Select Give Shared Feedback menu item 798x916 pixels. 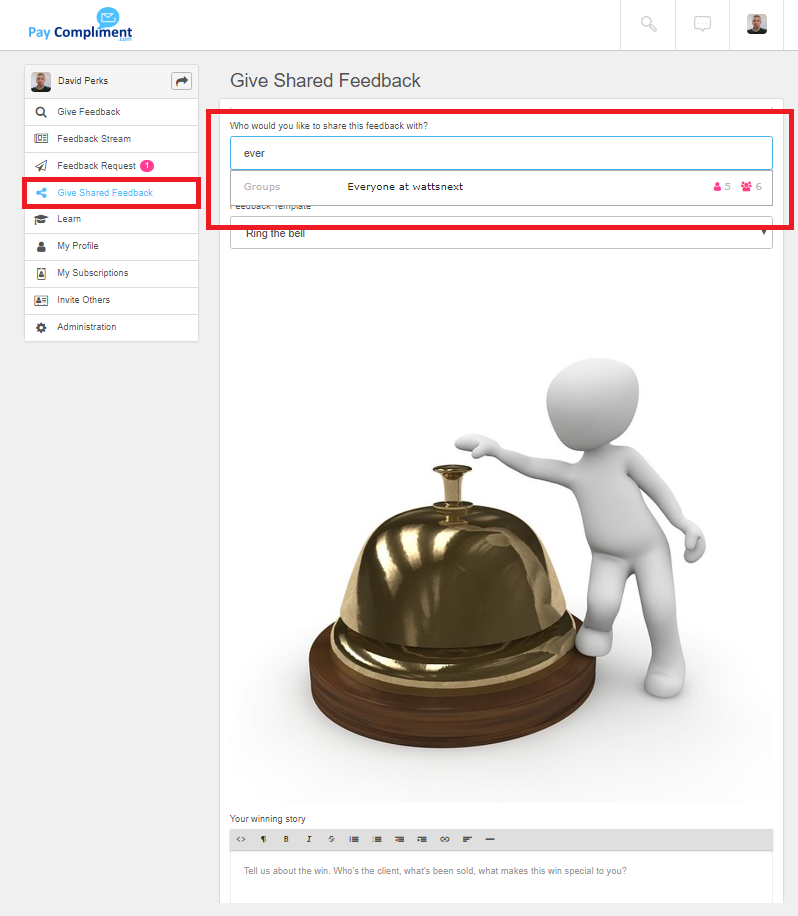tap(112, 193)
